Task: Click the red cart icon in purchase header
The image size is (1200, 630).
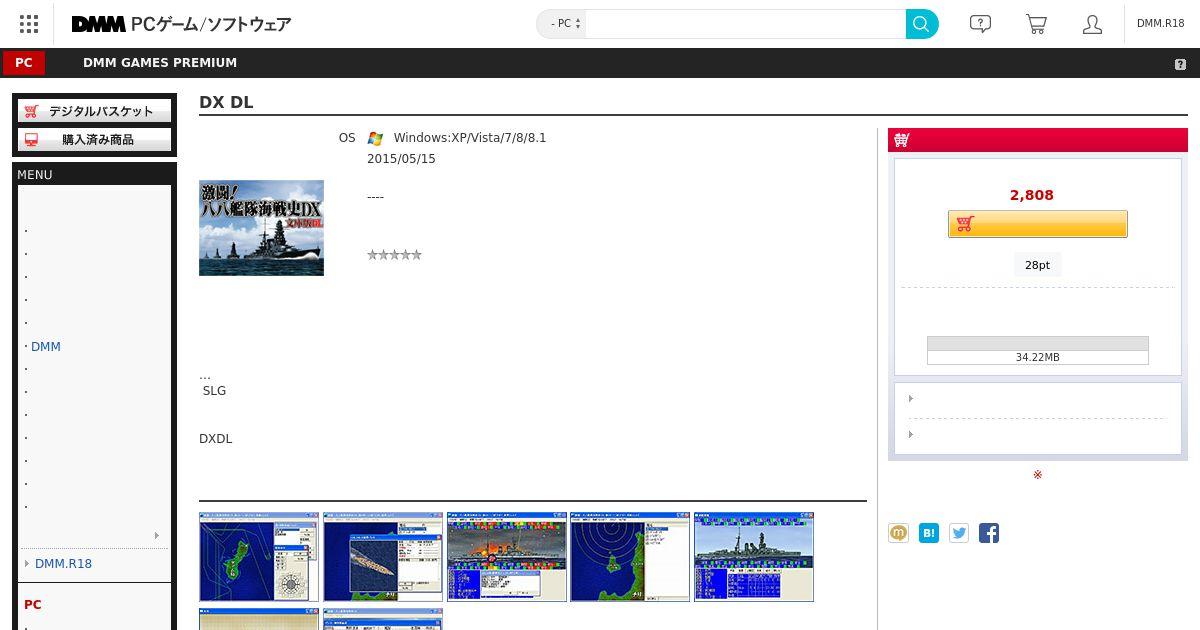Action: click(901, 140)
